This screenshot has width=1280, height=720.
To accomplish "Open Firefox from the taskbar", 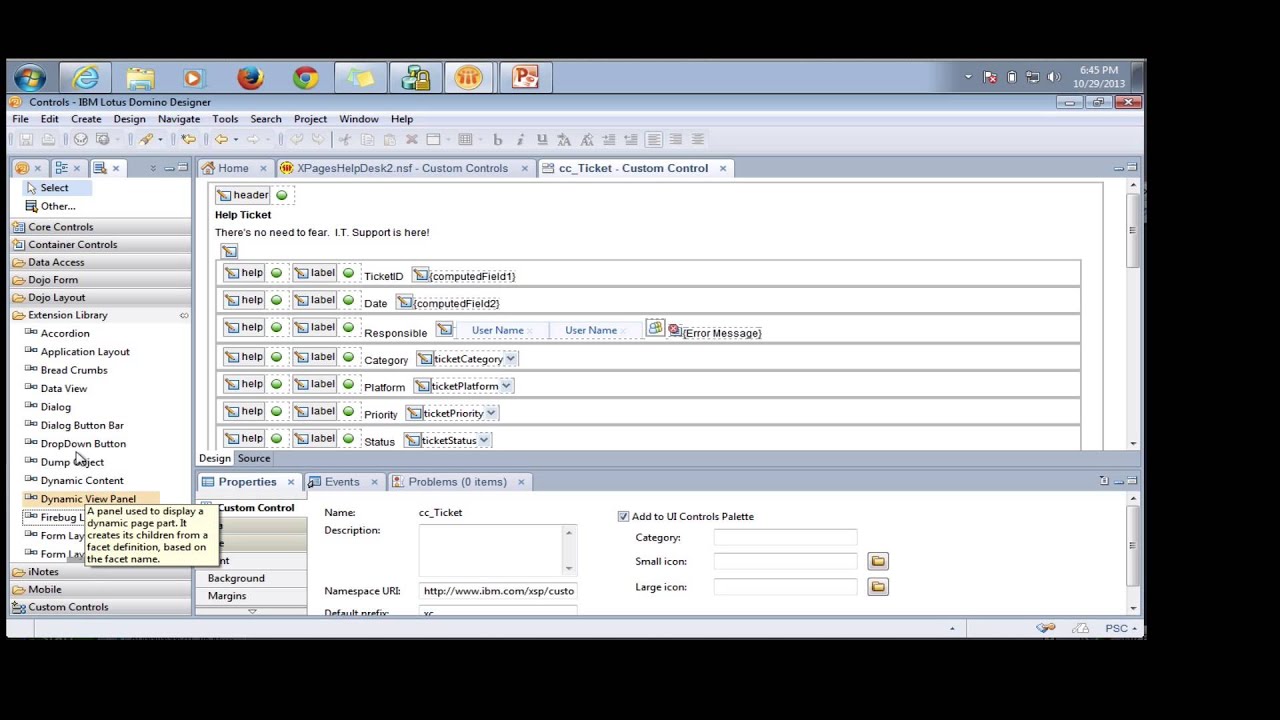I will (x=250, y=78).
